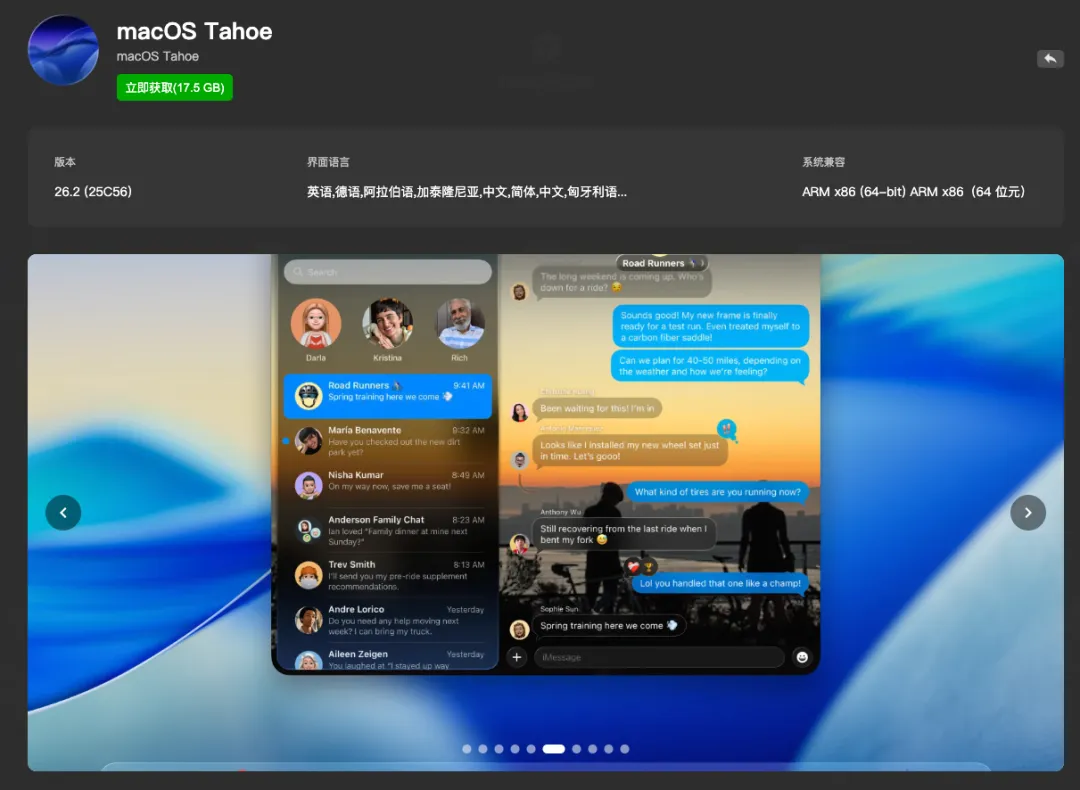The height and width of the screenshot is (790, 1080).
Task: Select the ninth carousel page dot
Action: click(x=609, y=749)
